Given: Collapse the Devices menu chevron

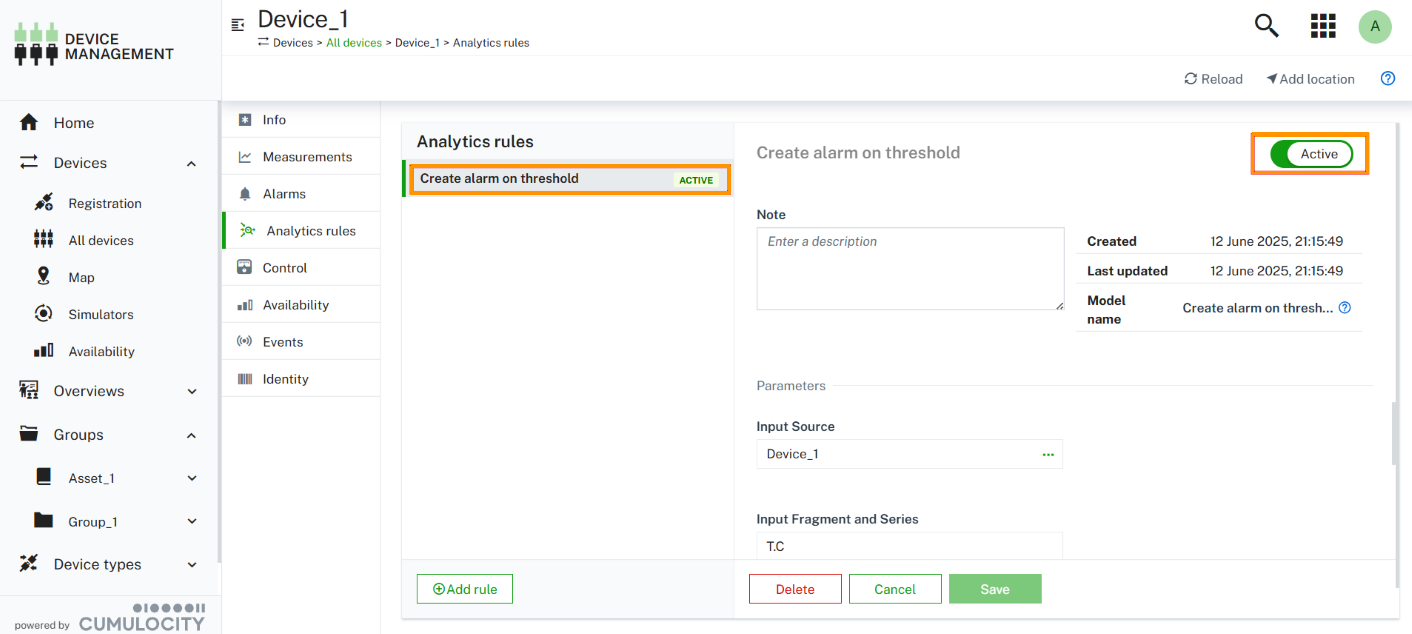Looking at the screenshot, I should 192,163.
